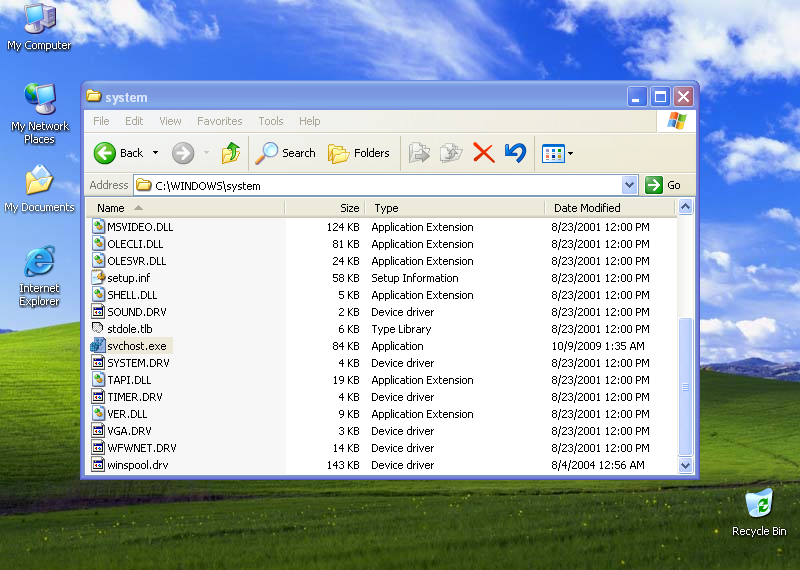Sort by Date Modified column header

(x=587, y=208)
